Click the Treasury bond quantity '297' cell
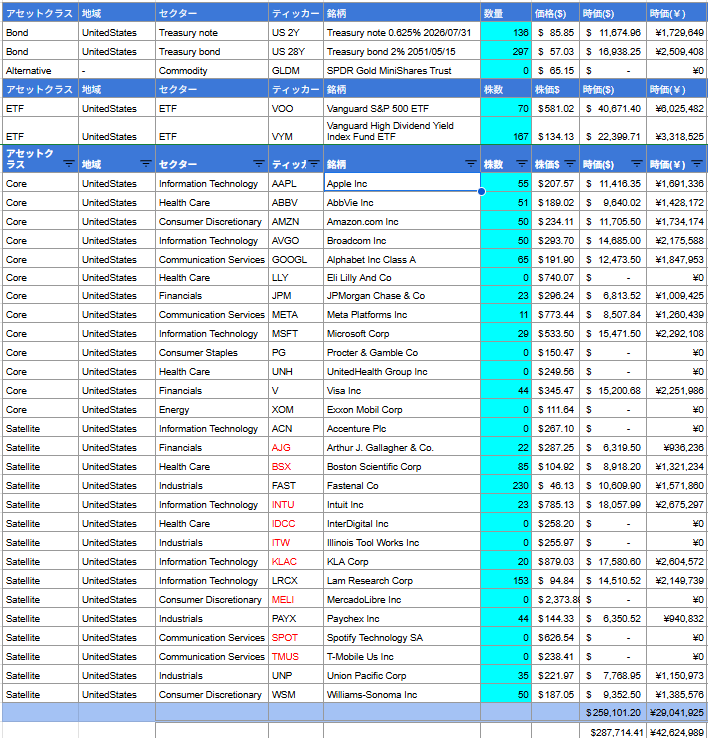 (x=506, y=51)
